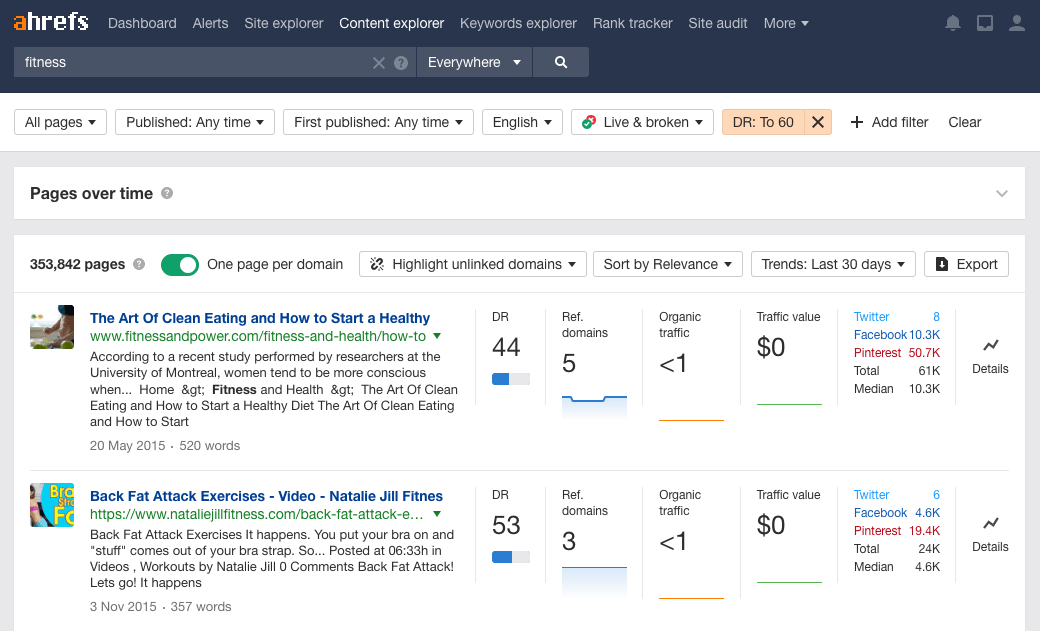Open URL dropdown arrow for nataliejillfitness.com result
1040x631 pixels.
(x=437, y=514)
